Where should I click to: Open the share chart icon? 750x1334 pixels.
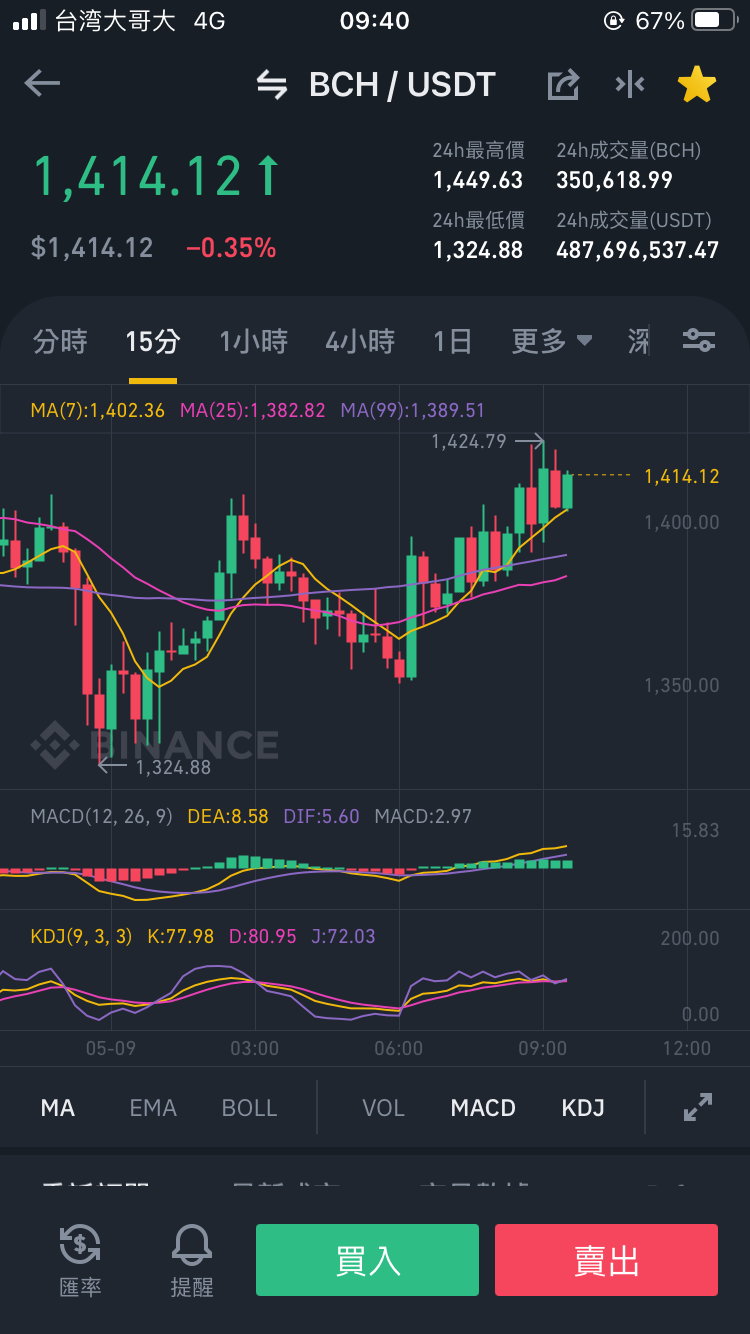click(x=564, y=85)
